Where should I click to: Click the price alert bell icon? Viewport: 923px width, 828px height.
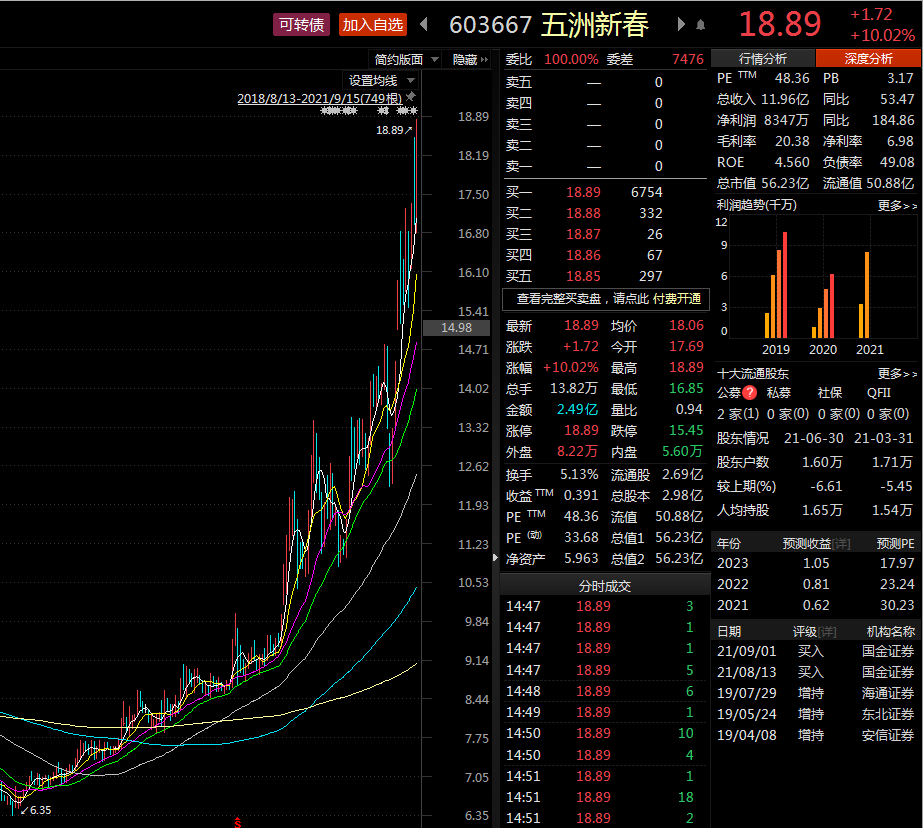(x=700, y=25)
